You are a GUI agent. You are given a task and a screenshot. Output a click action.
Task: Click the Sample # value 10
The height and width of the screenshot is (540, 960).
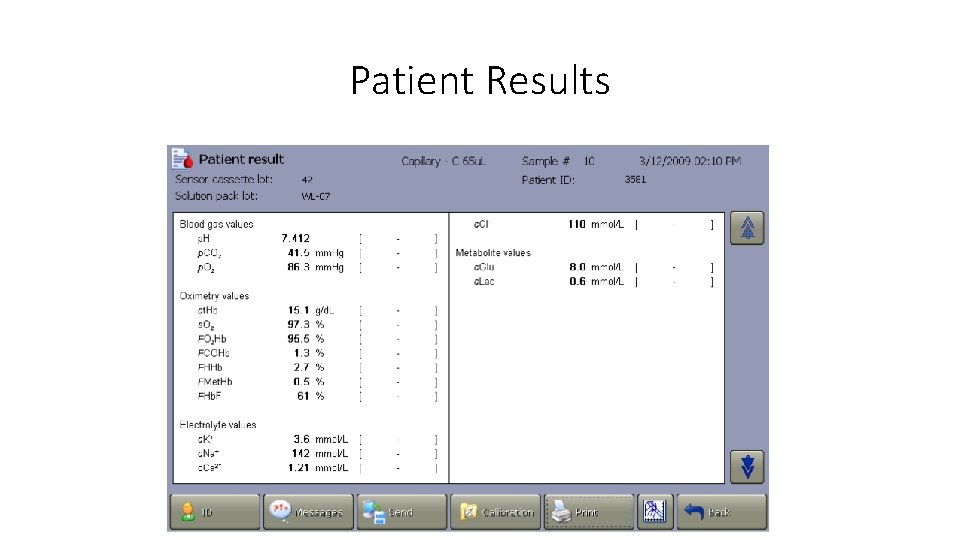click(589, 161)
